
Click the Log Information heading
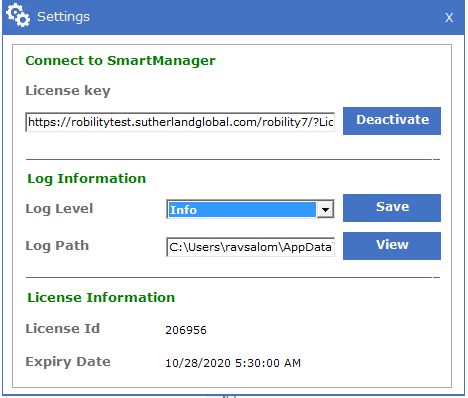[x=87, y=179]
